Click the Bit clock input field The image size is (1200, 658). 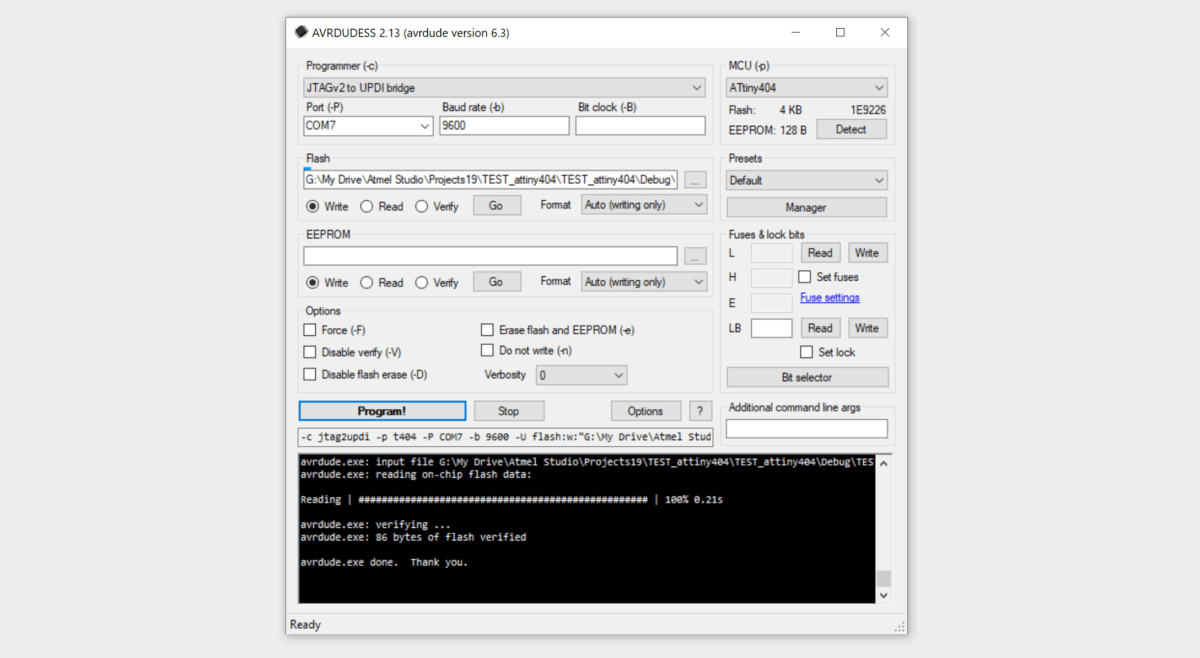pyautogui.click(x=640, y=126)
